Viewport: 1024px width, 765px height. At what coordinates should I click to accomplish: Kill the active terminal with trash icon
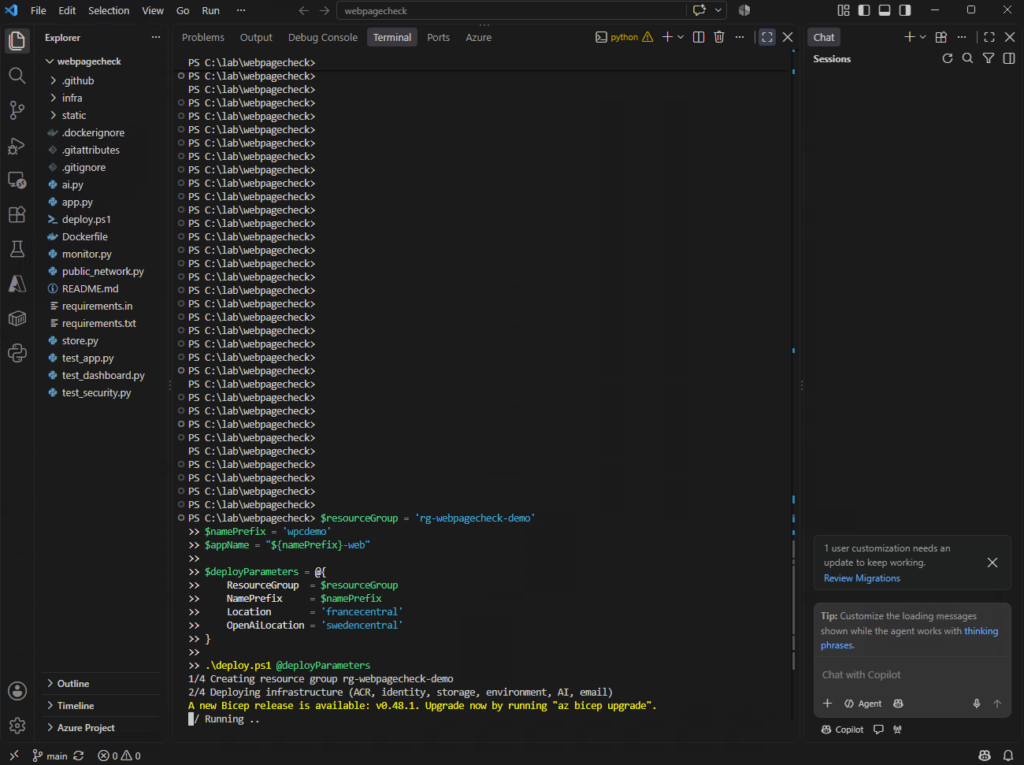(x=719, y=37)
